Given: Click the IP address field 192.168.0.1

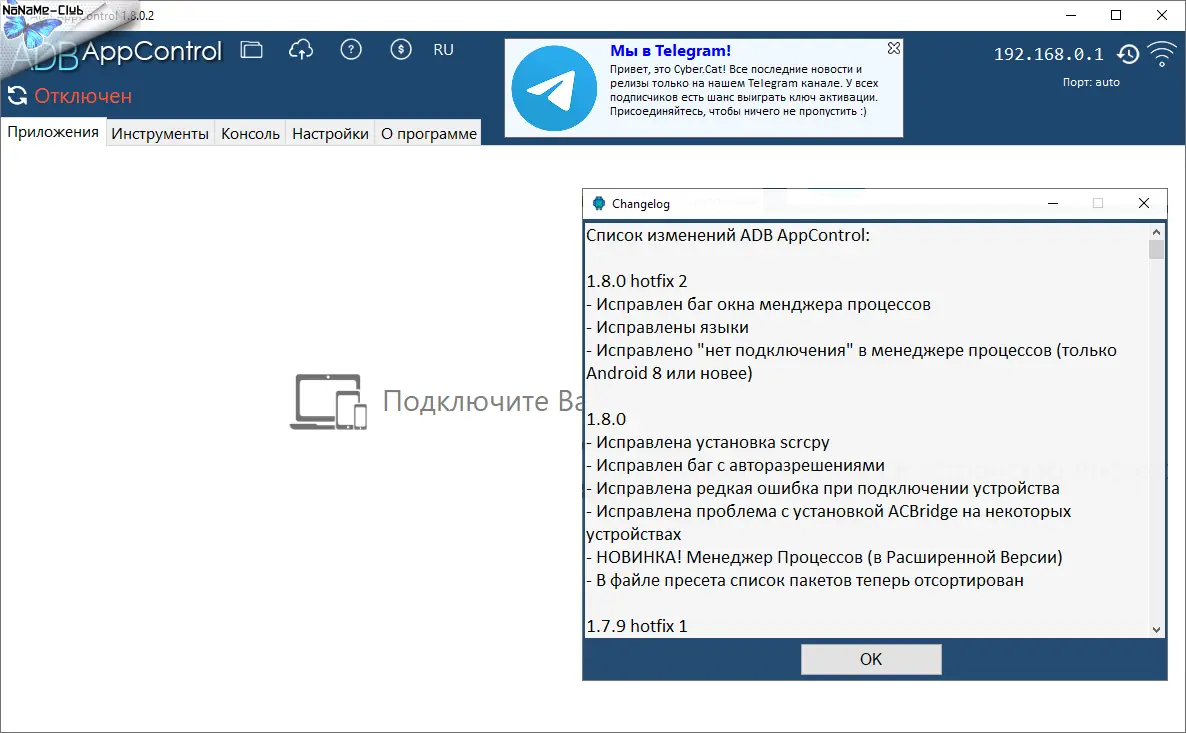Looking at the screenshot, I should click(x=1048, y=54).
